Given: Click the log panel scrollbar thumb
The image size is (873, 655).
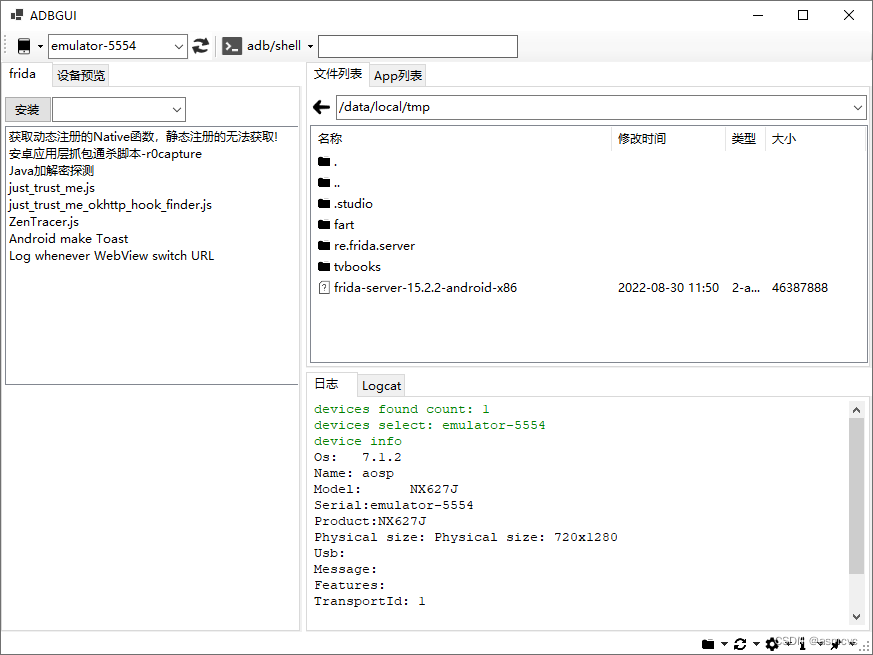Looking at the screenshot, I should point(856,496).
